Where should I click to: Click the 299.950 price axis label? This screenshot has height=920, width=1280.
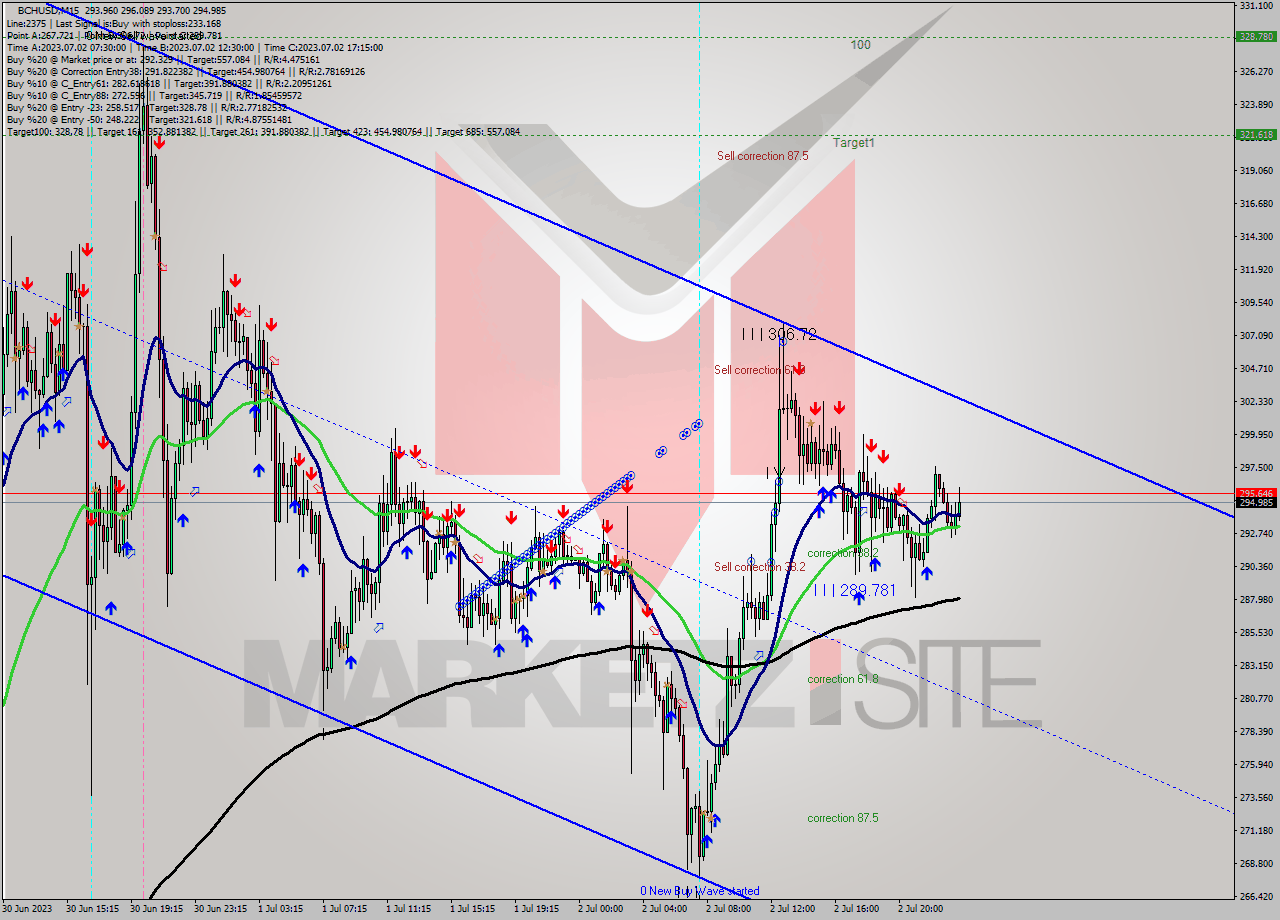(1256, 435)
